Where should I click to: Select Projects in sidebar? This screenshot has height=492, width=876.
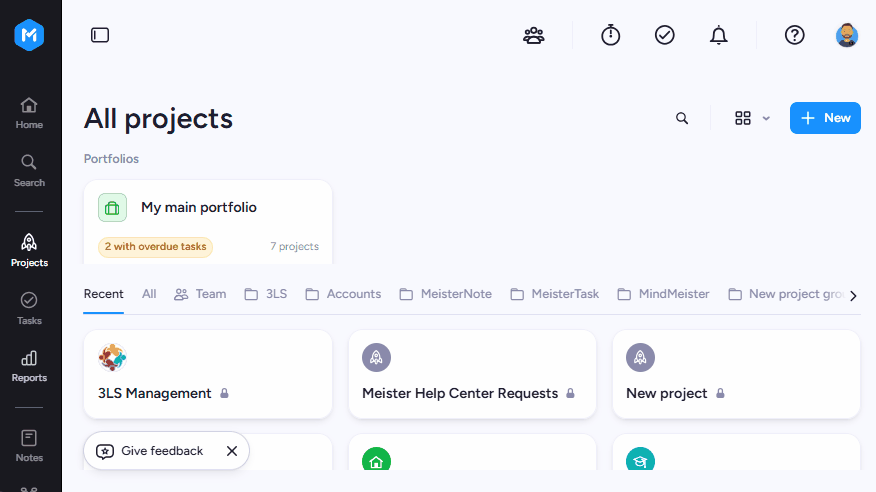coord(29,251)
